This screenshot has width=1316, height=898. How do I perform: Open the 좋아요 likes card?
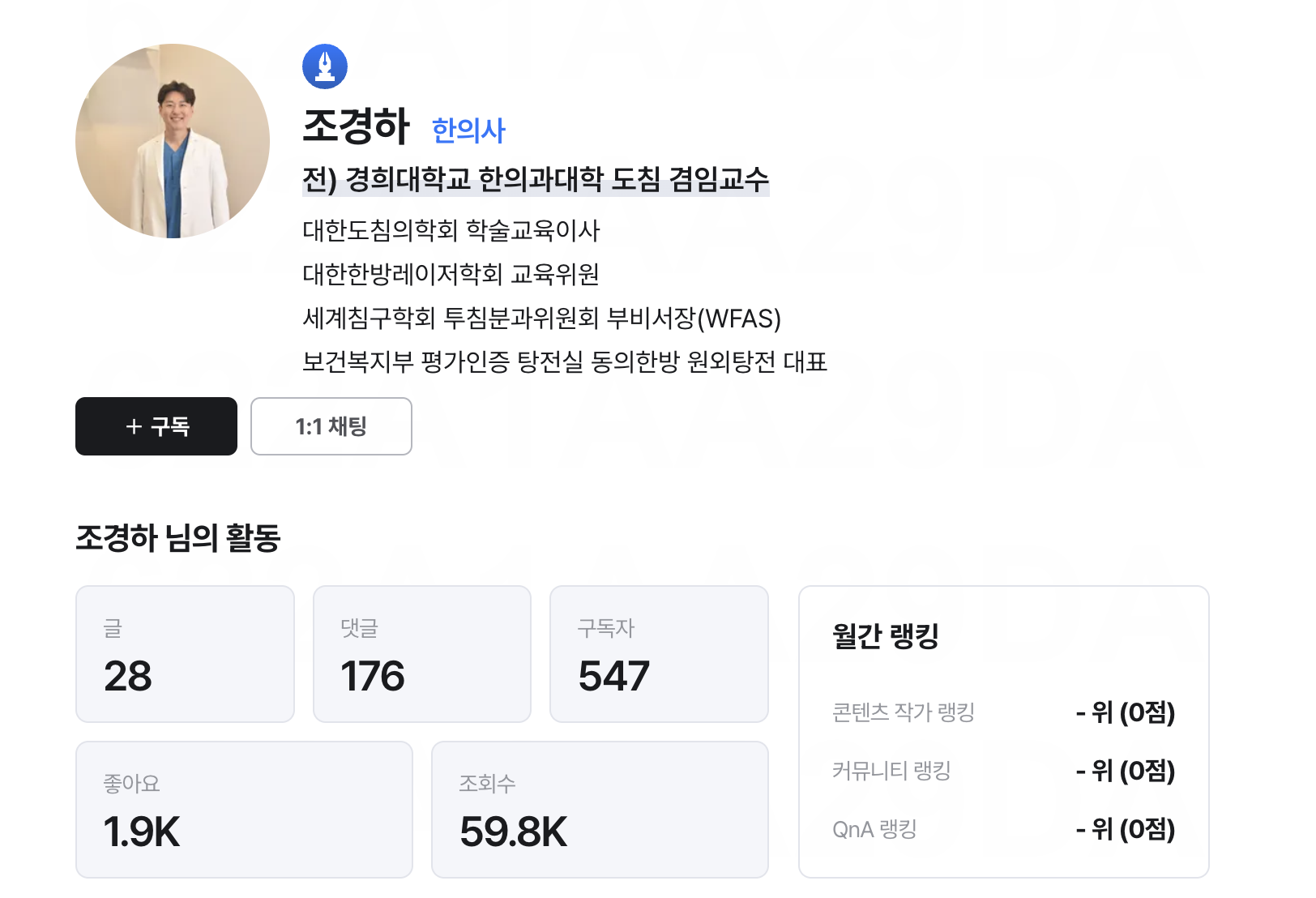coord(244,810)
